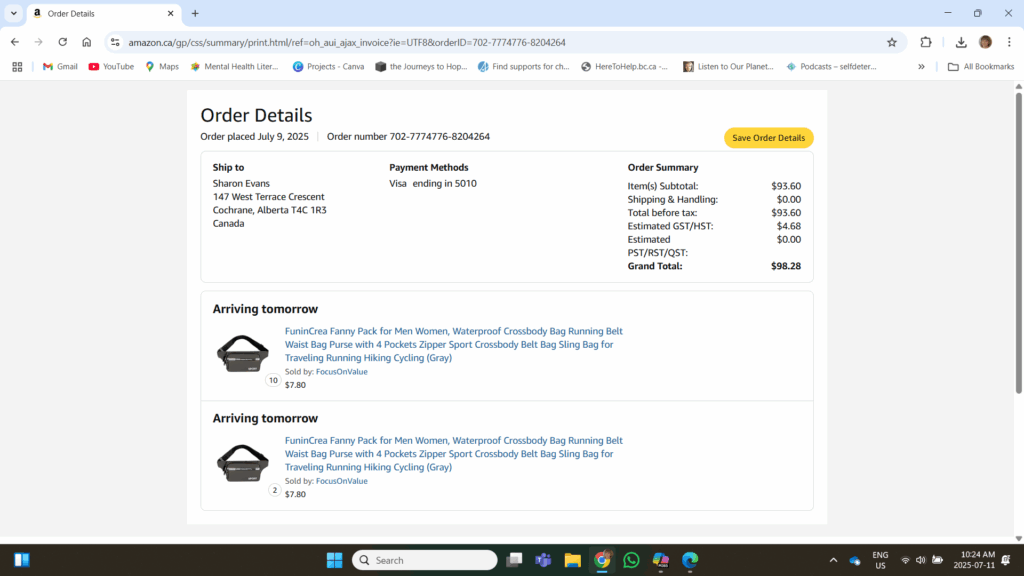Open the Journeys to Hop... bookmark
The height and width of the screenshot is (576, 1024).
tap(421, 67)
